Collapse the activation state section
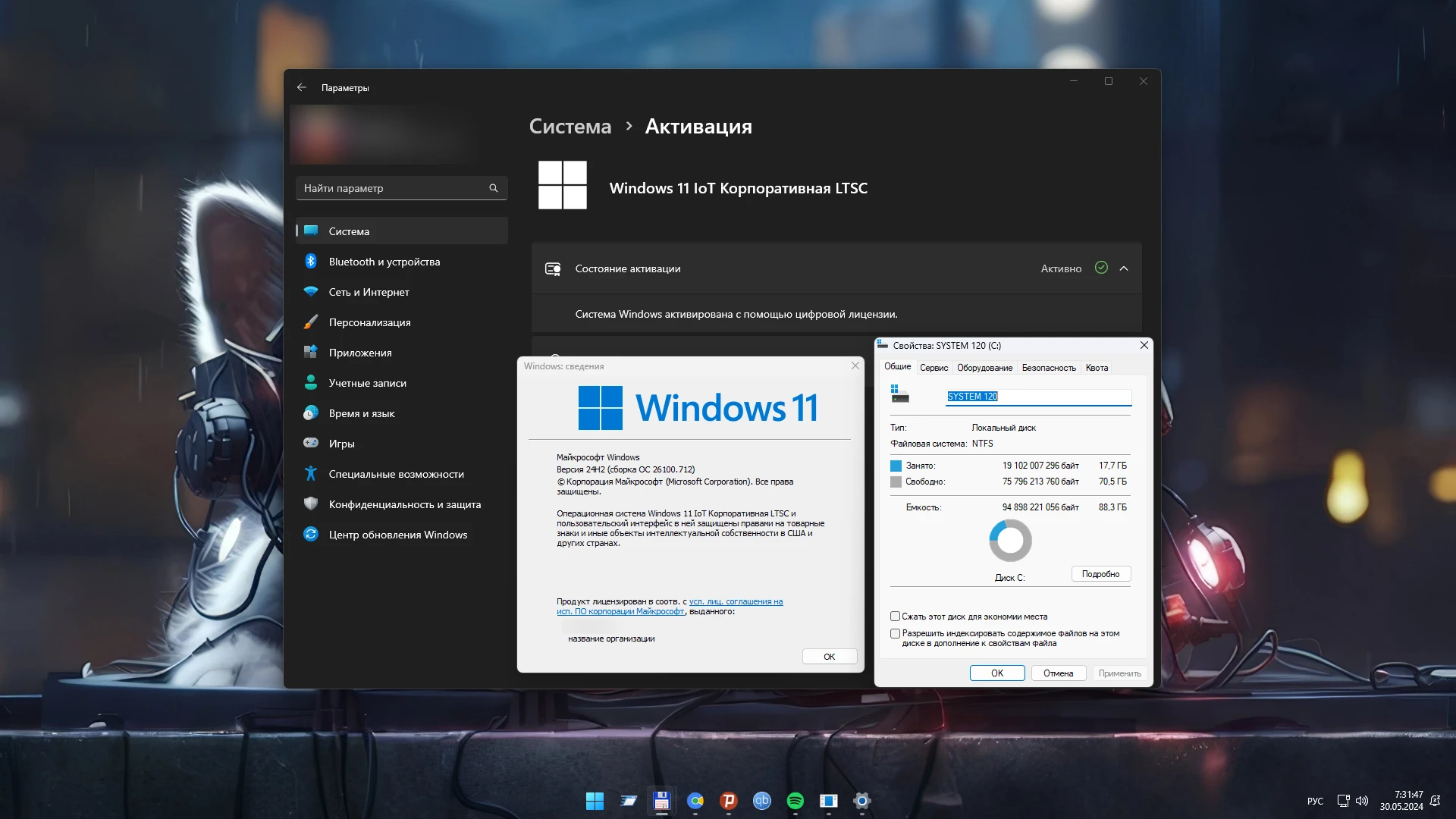The width and height of the screenshot is (1456, 819). [x=1124, y=268]
